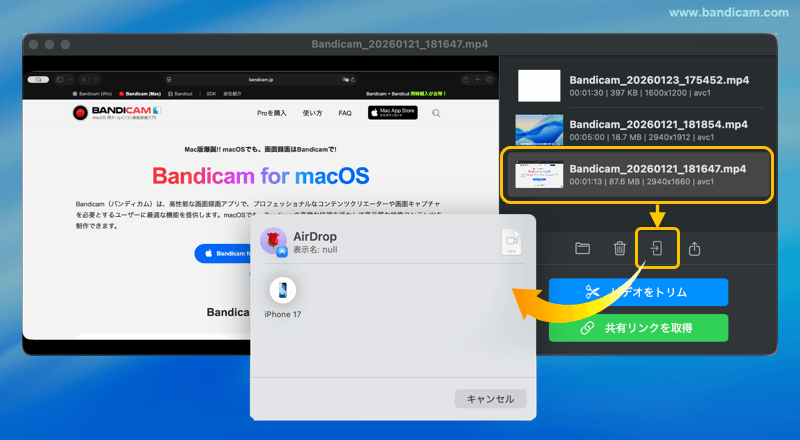Image resolution: width=800 pixels, height=440 pixels.
Task: Click the browser share icon in preview toolbar
Action: pyautogui.click(x=465, y=80)
